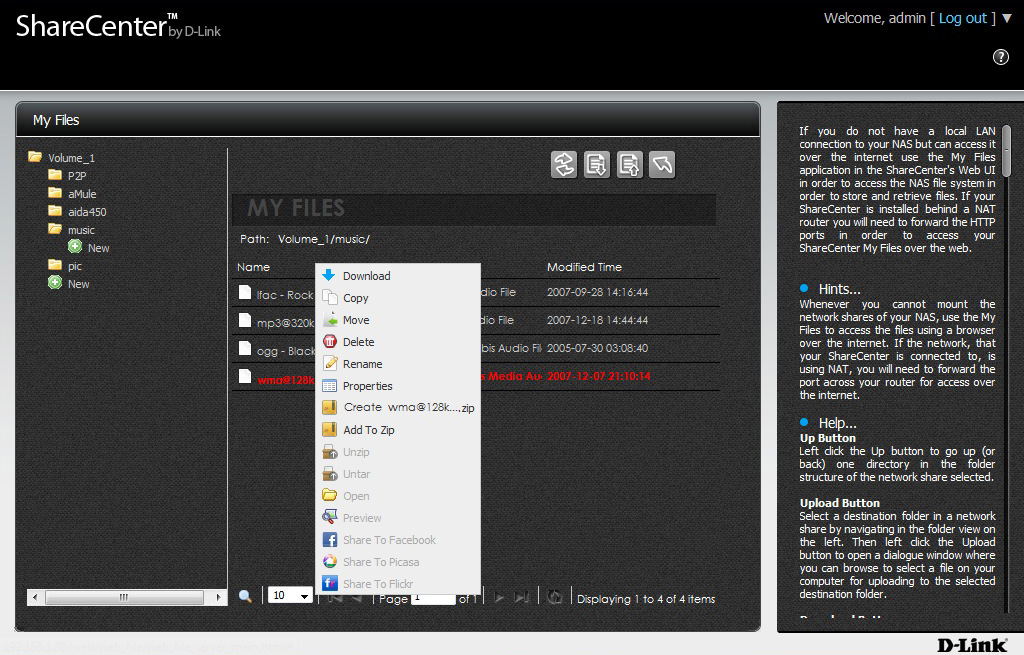1024x655 pixels.
Task: Click the Facebook icon in context menu
Action: [x=330, y=539]
